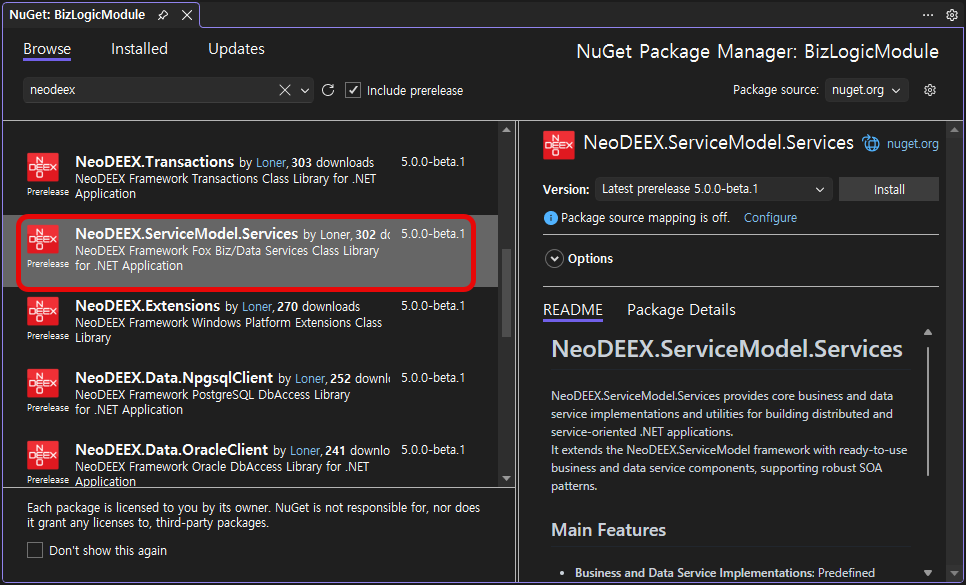Image resolution: width=966 pixels, height=585 pixels.
Task: Click the Main Features heading
Action: pos(608,530)
